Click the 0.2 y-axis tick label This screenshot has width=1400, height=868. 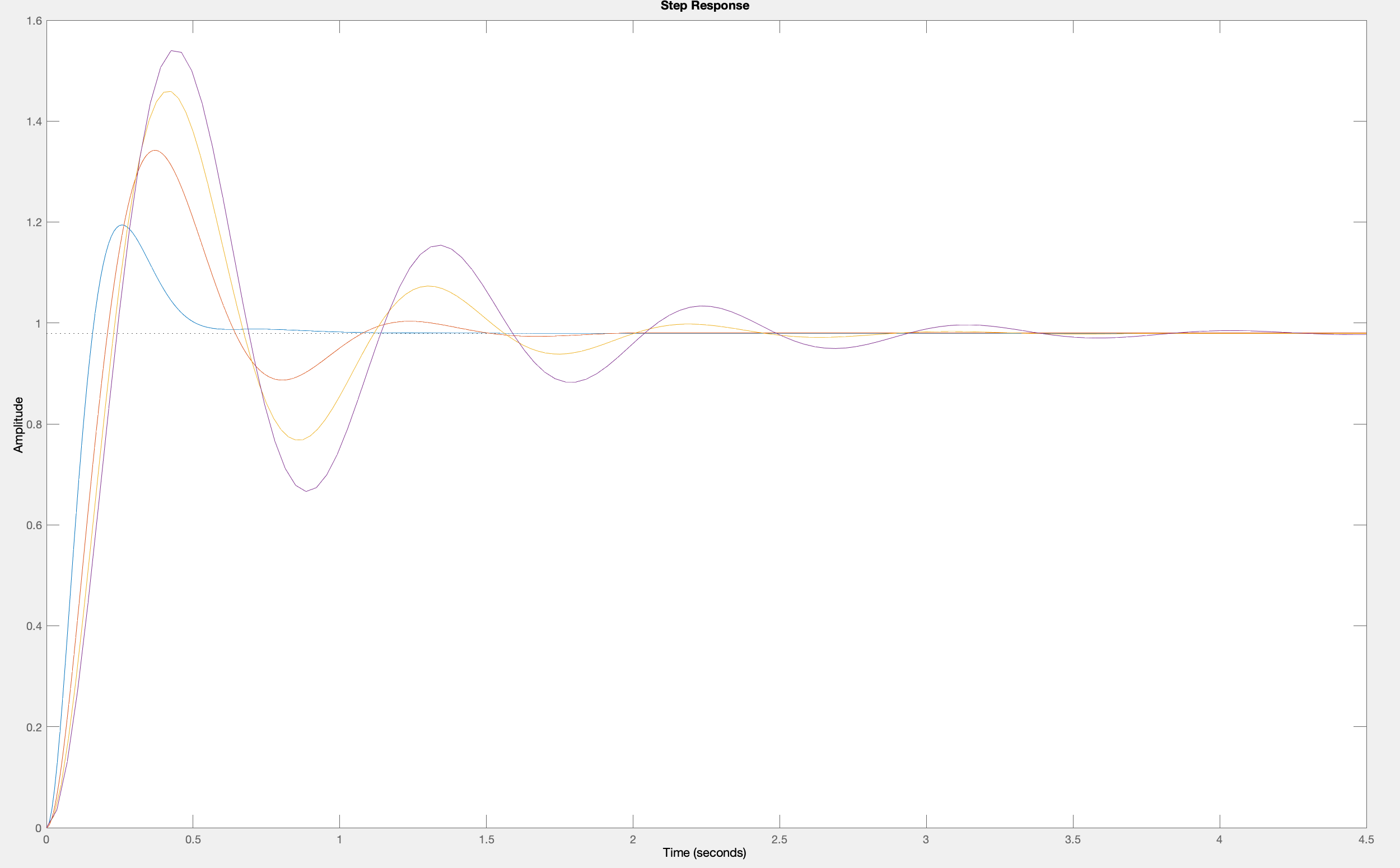point(34,727)
